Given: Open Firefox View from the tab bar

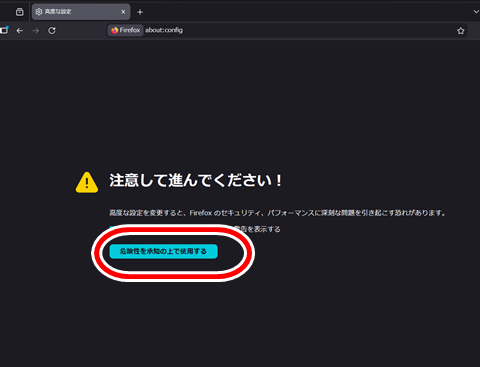Looking at the screenshot, I should click(20, 12).
